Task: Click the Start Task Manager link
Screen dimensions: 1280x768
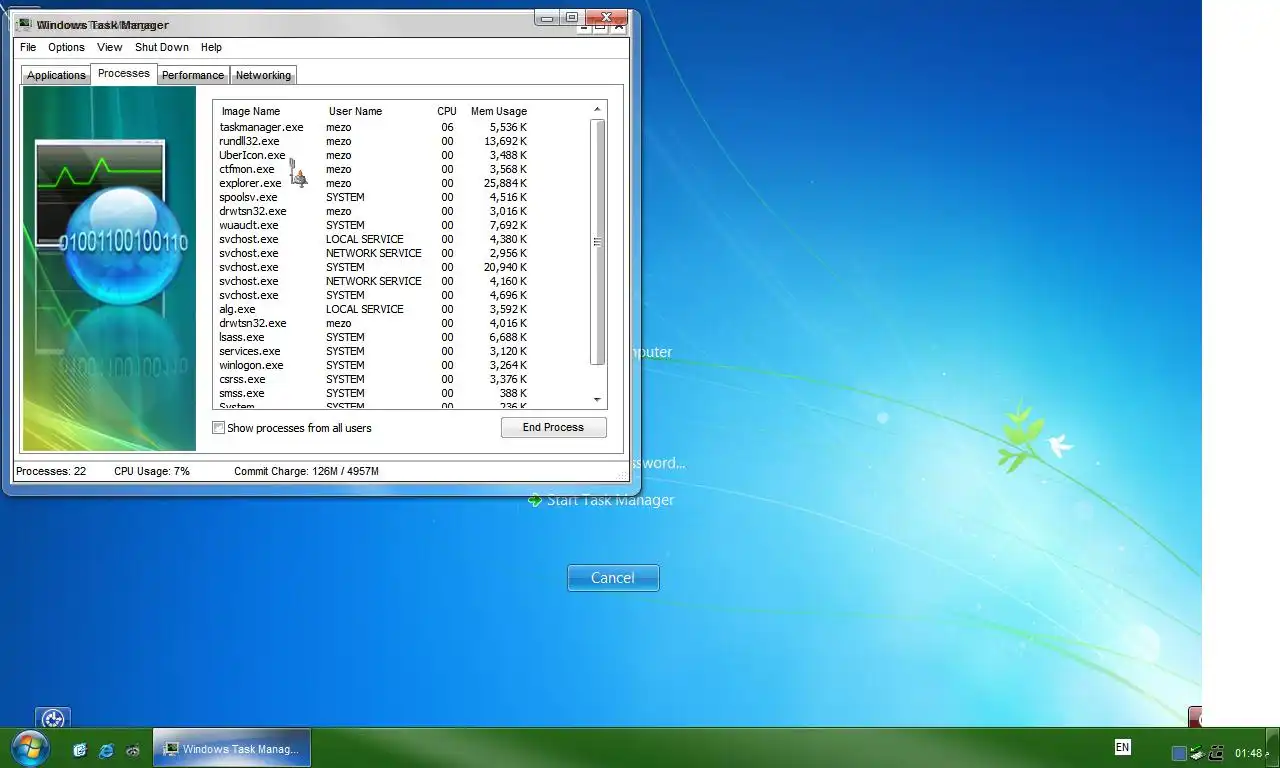Action: point(611,500)
